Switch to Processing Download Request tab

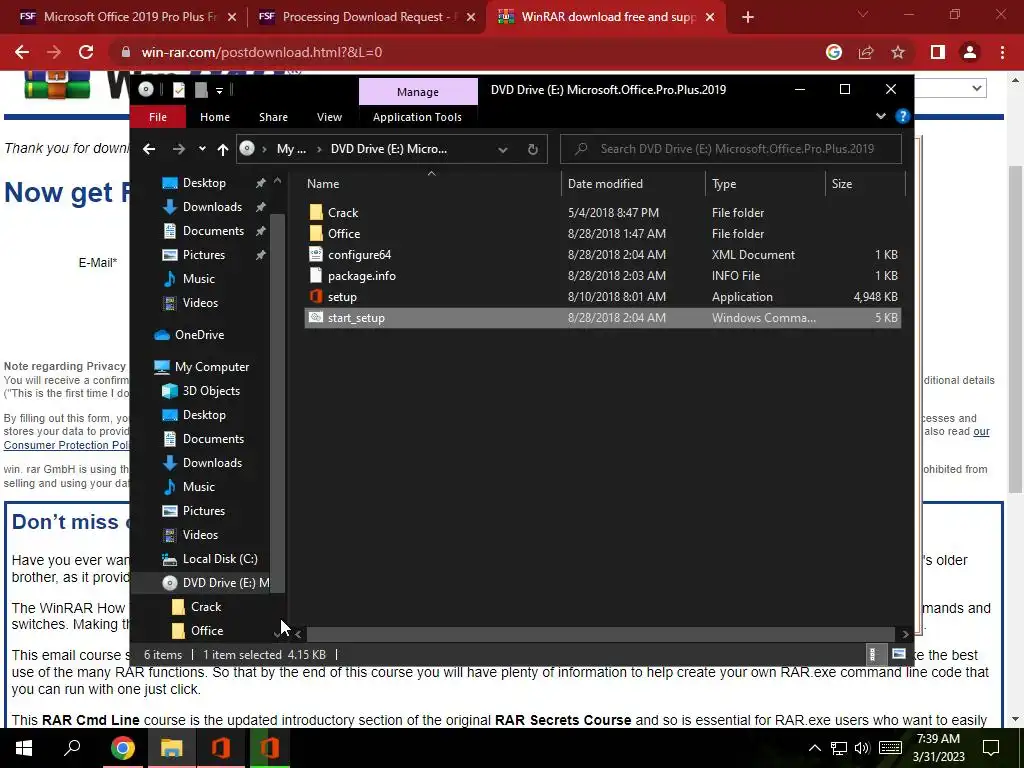tap(366, 17)
